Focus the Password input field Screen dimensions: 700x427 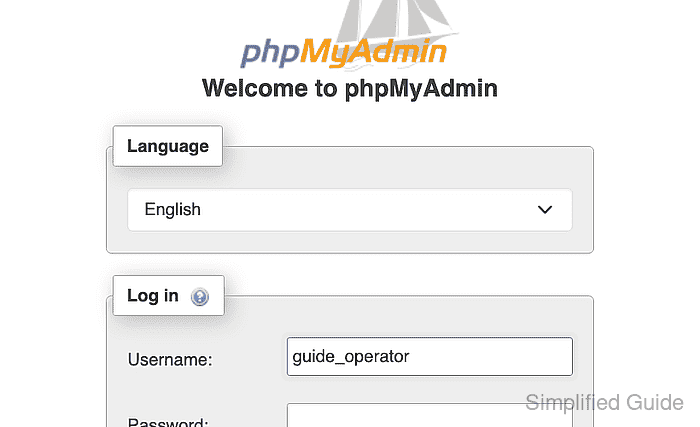tap(429, 415)
